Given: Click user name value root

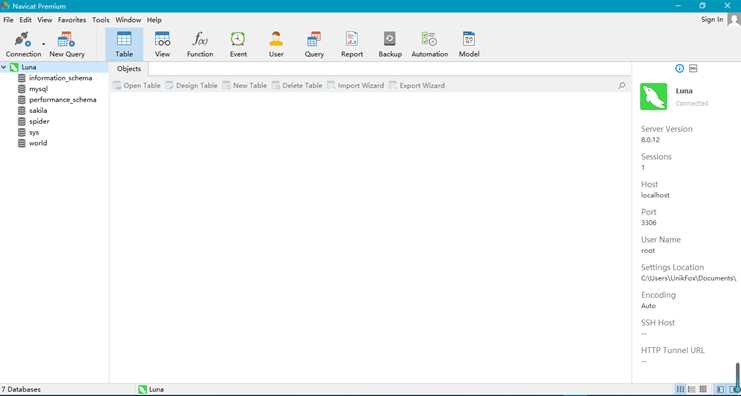Looking at the screenshot, I should click(x=648, y=250).
